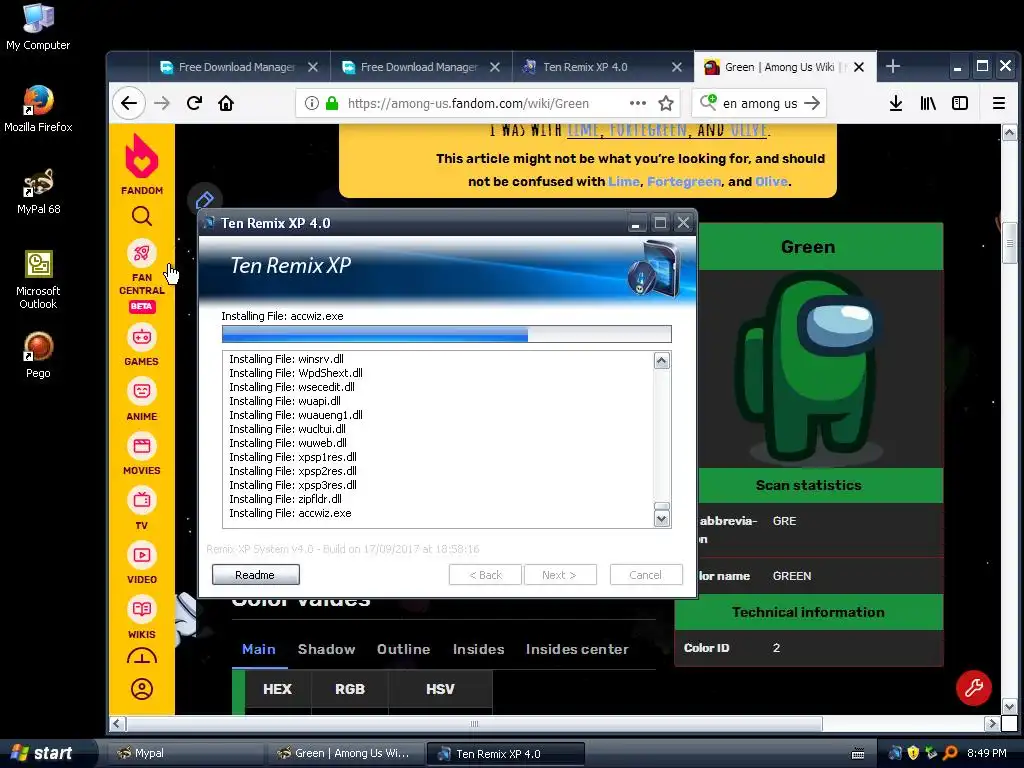Open Games section in Fandom sidebar
Image resolution: width=1024 pixels, height=768 pixels.
[142, 345]
